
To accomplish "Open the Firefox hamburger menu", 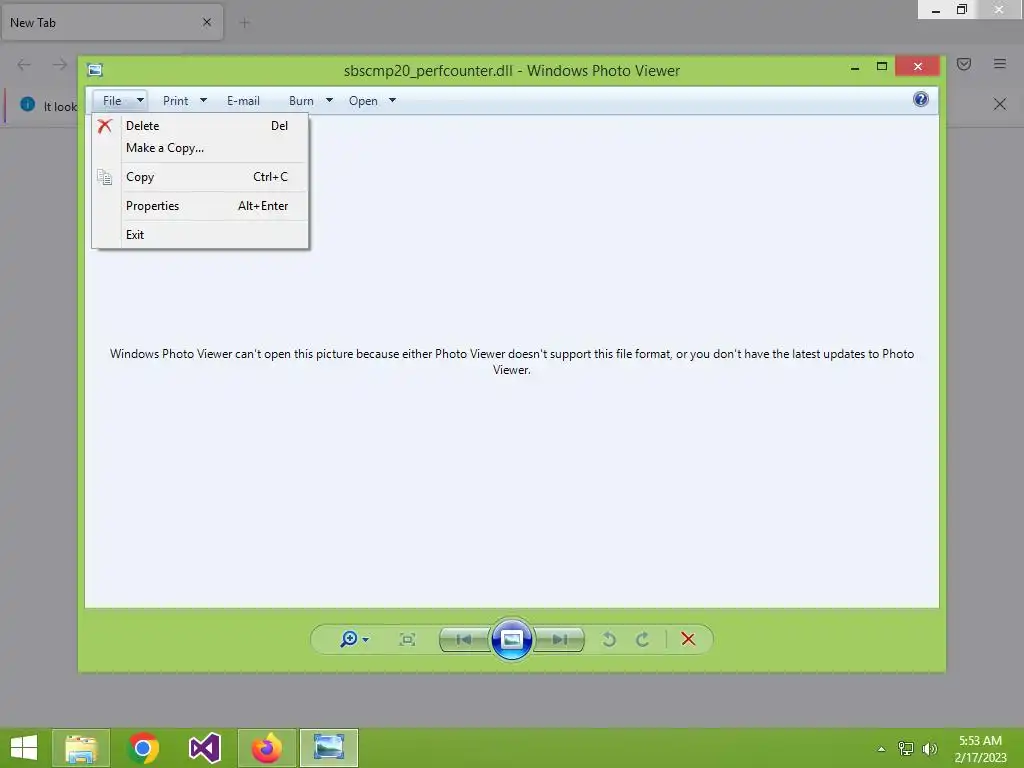I will [x=1000, y=64].
